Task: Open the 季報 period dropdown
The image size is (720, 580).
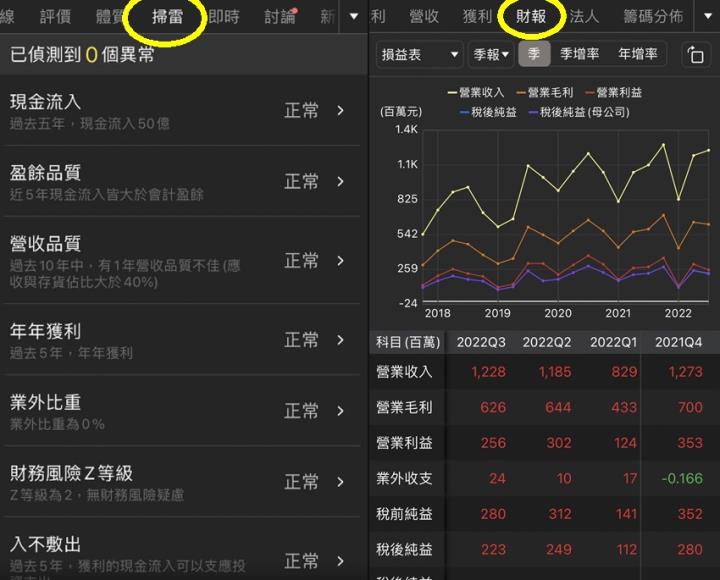Action: tap(491, 55)
